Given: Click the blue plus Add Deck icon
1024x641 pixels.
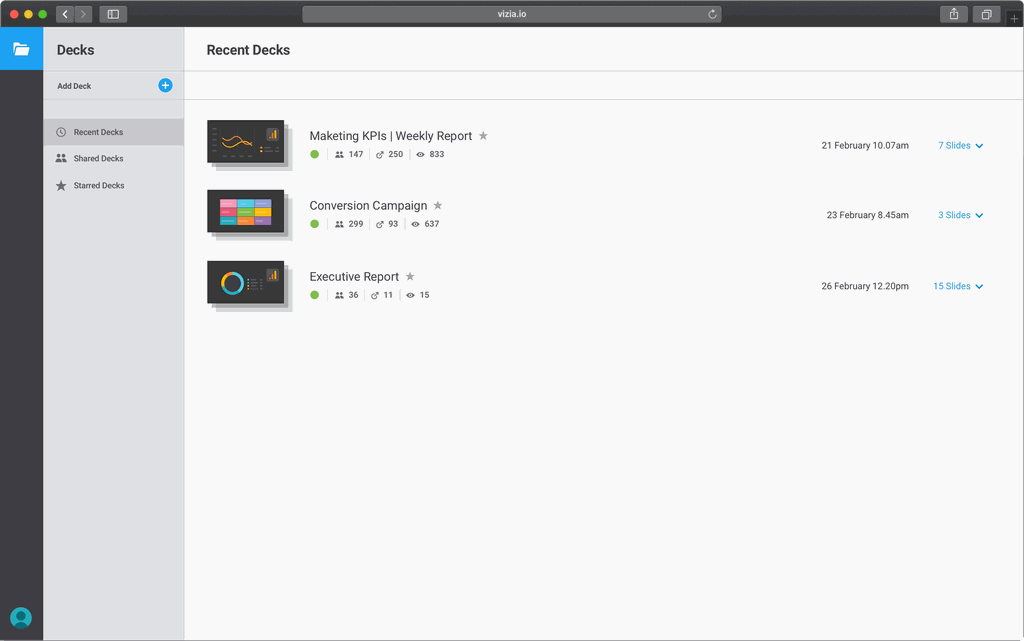Looking at the screenshot, I should point(165,85).
